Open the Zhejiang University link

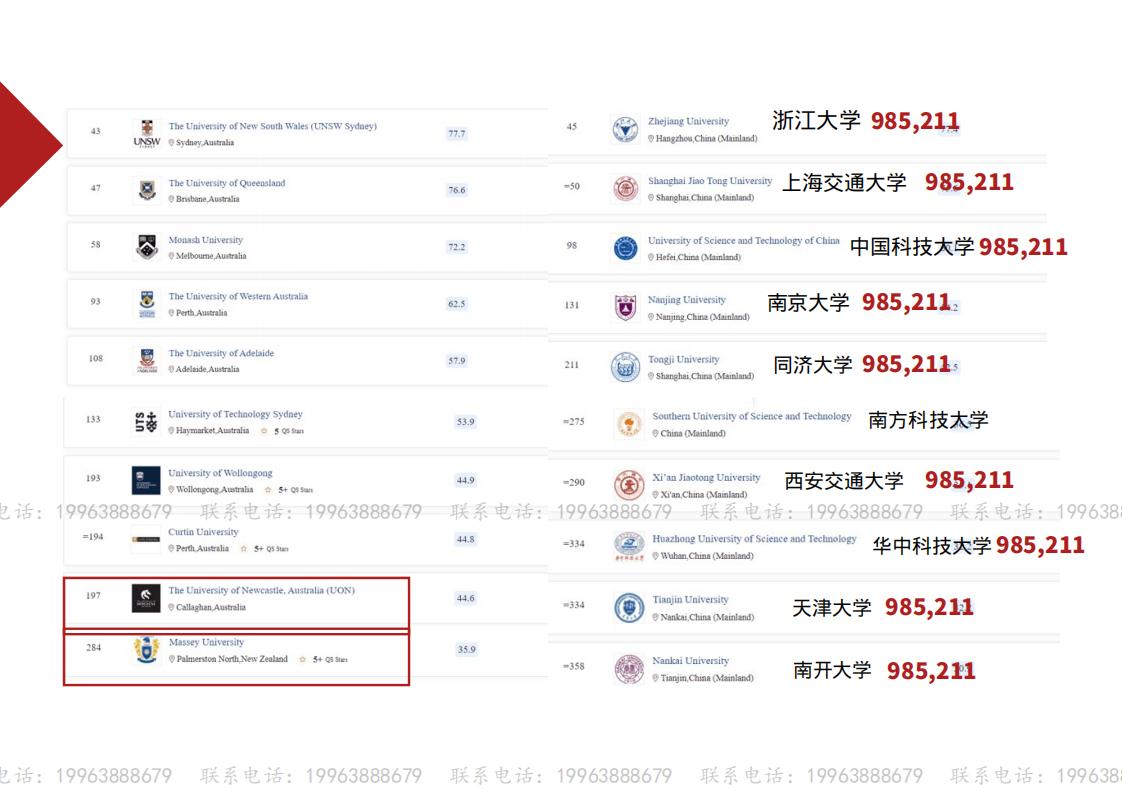click(x=688, y=122)
